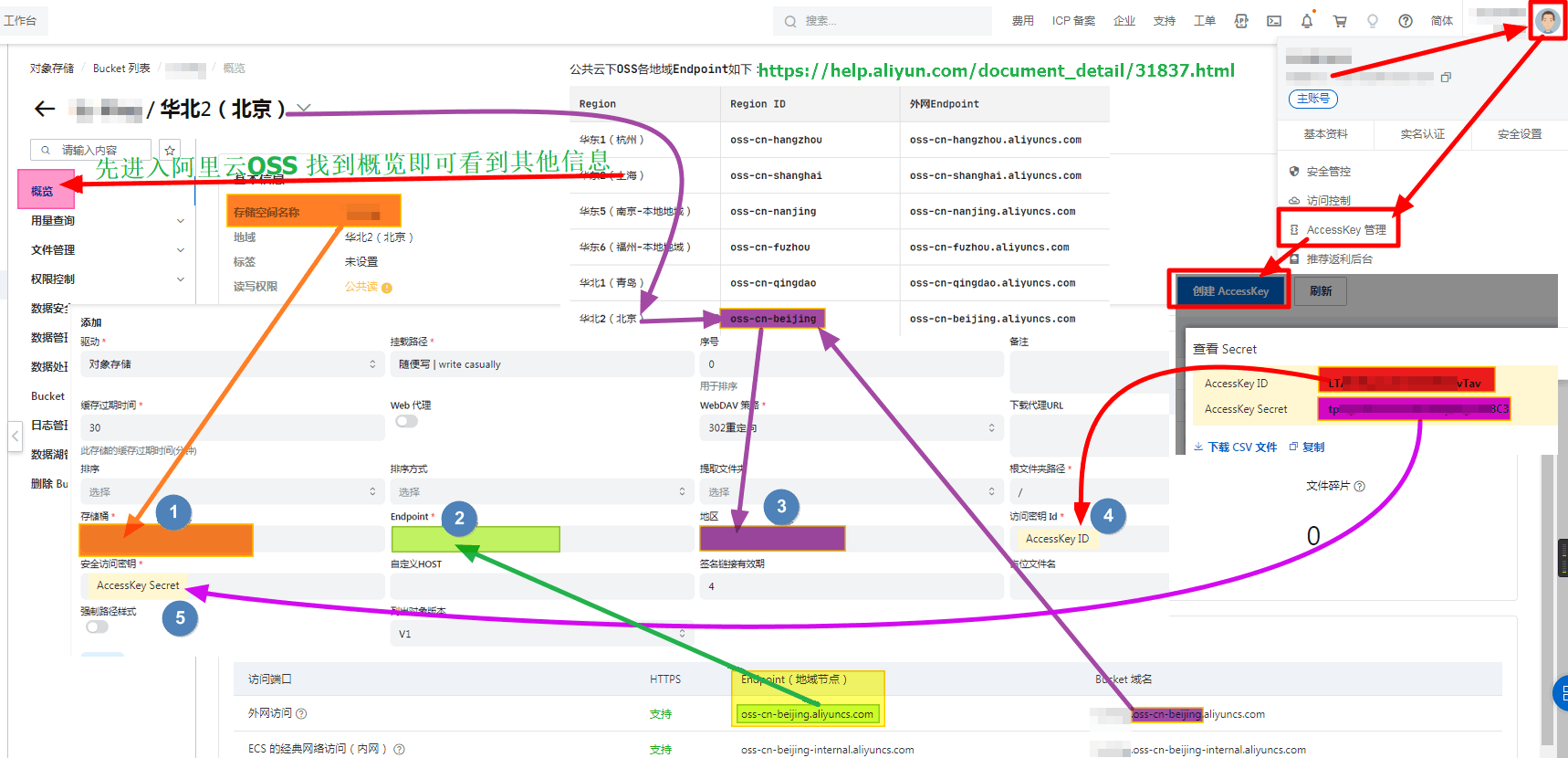This screenshot has height=758, width=1568.
Task: Select AccessKey 管理 in the account menu
Action: pos(1345,230)
